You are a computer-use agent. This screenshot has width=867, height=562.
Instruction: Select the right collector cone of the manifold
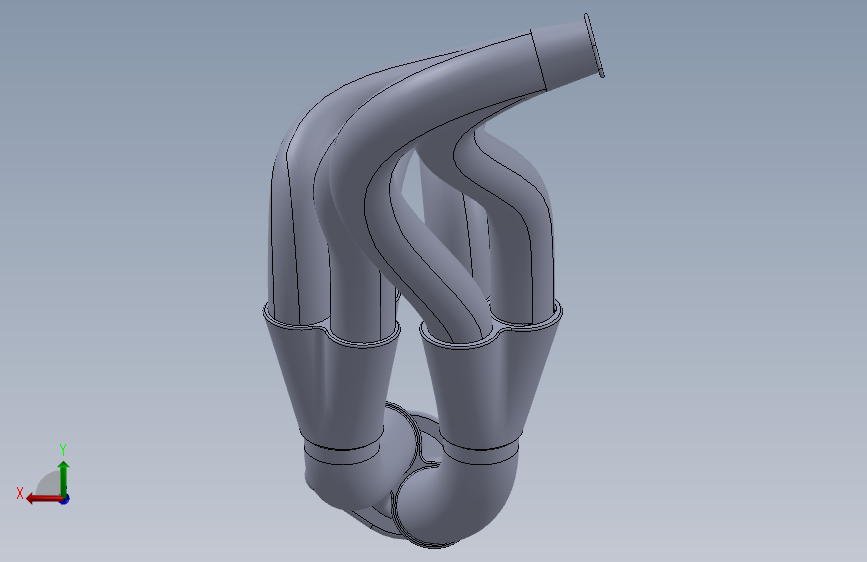(x=489, y=387)
